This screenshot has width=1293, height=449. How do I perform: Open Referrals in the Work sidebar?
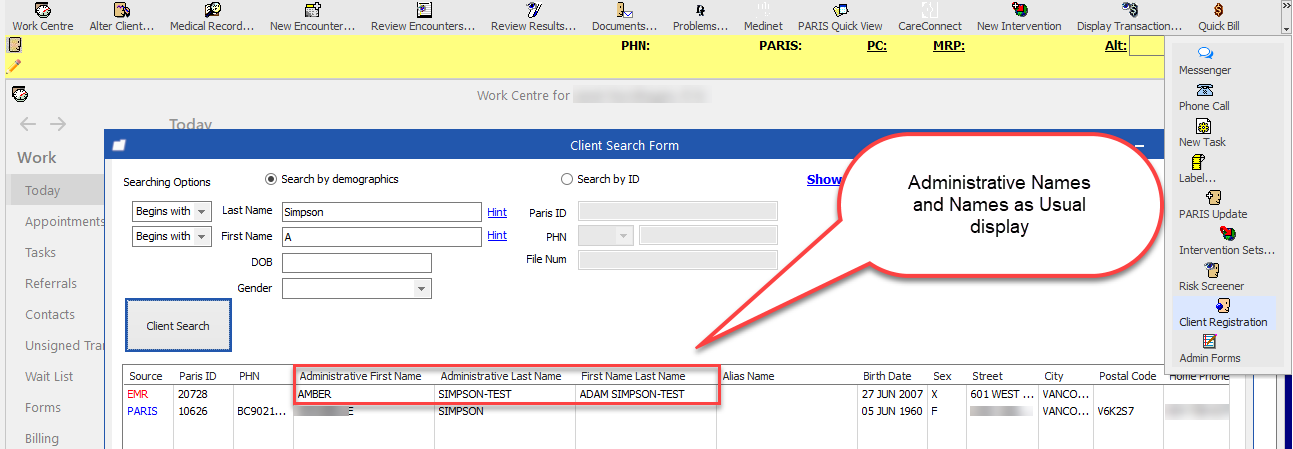(x=50, y=284)
